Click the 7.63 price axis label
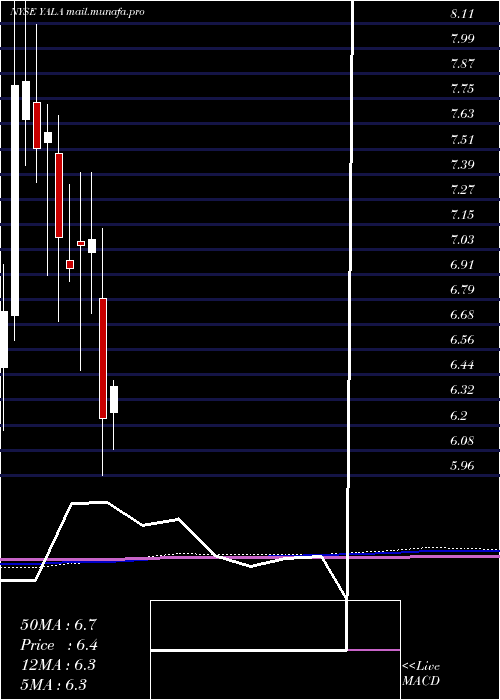500x700 pixels. click(462, 113)
